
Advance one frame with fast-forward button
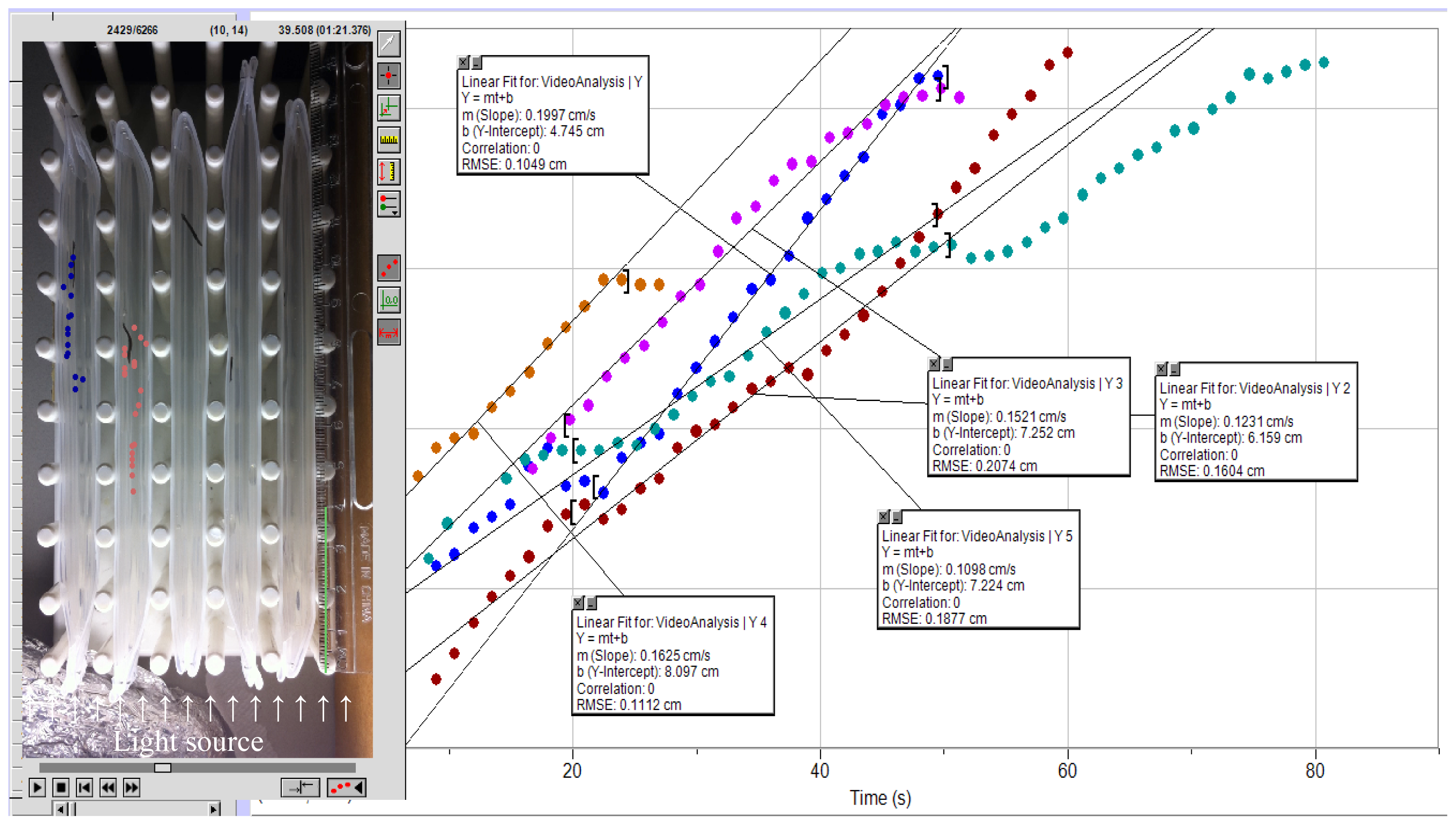[x=131, y=787]
